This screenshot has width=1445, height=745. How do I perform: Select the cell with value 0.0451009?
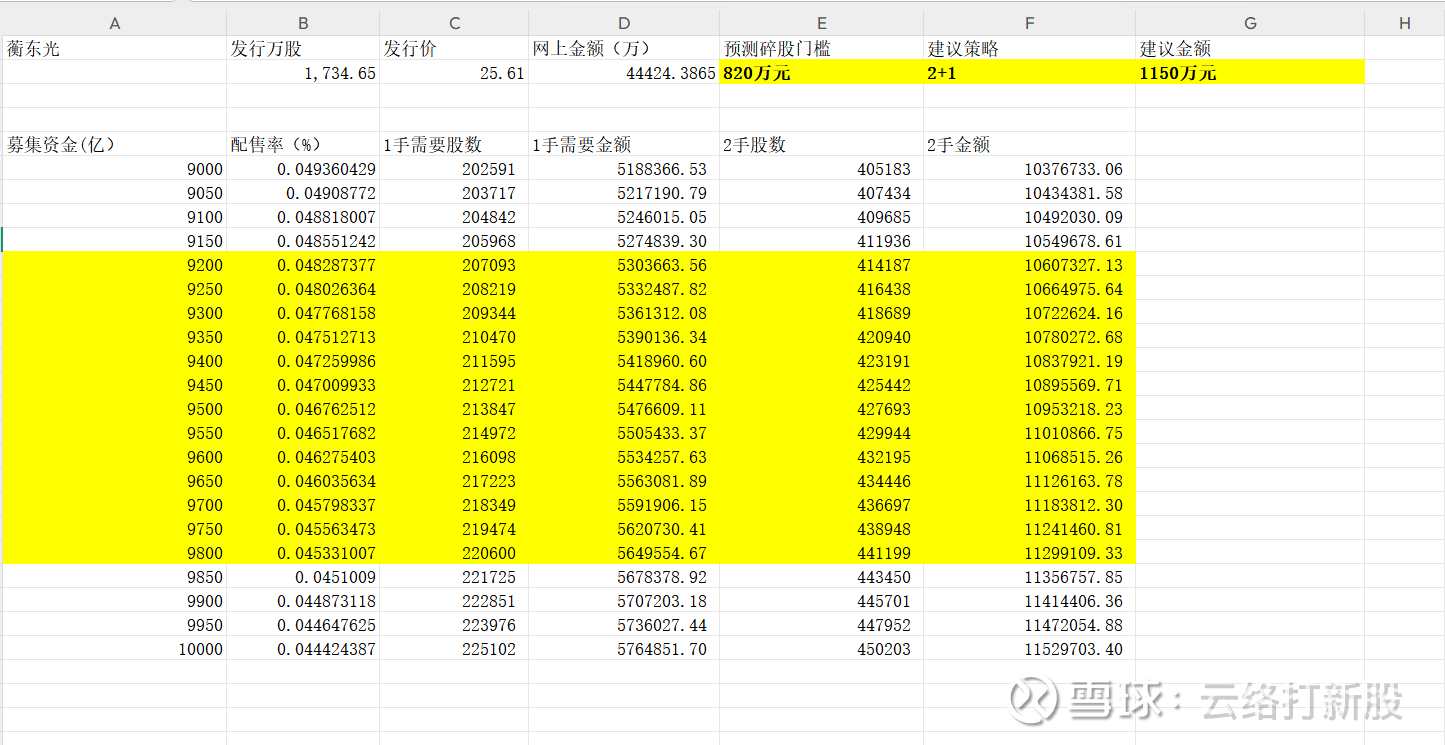click(303, 577)
